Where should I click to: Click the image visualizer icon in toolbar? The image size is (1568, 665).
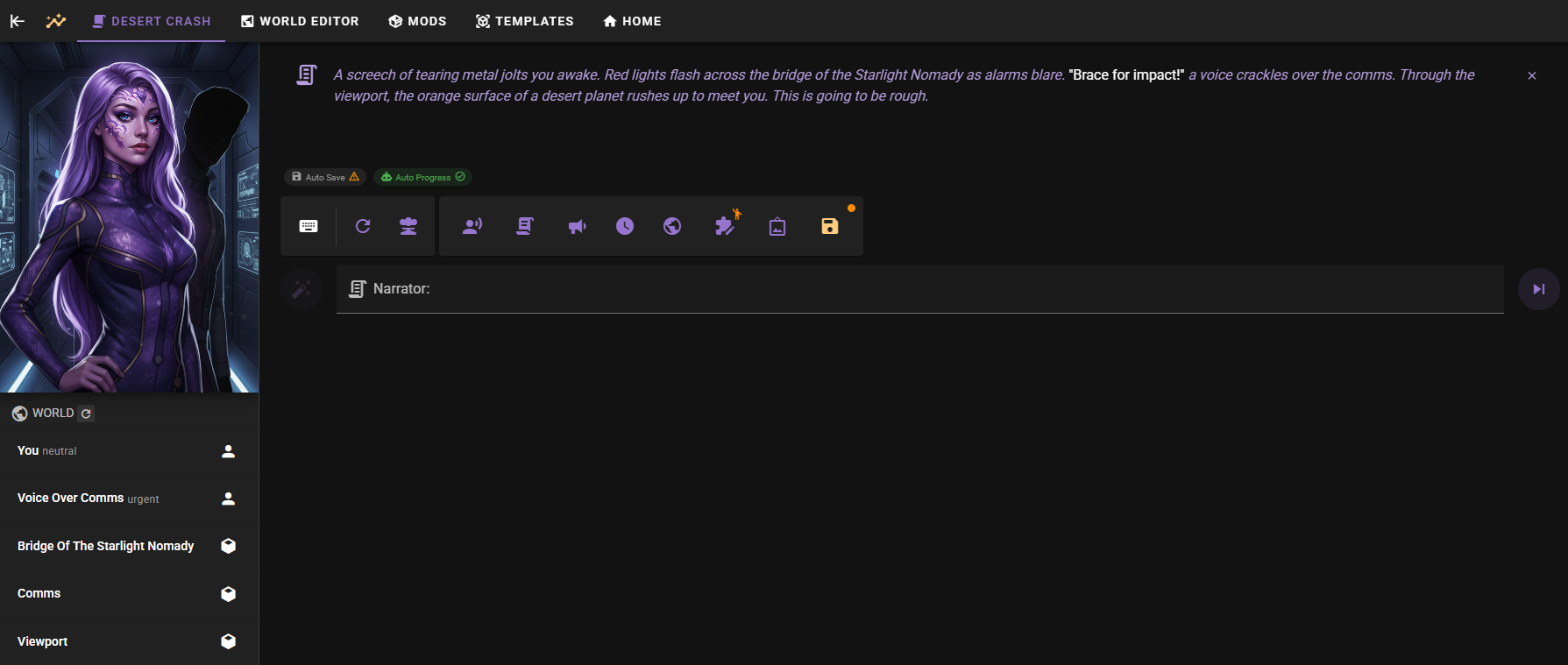(777, 227)
